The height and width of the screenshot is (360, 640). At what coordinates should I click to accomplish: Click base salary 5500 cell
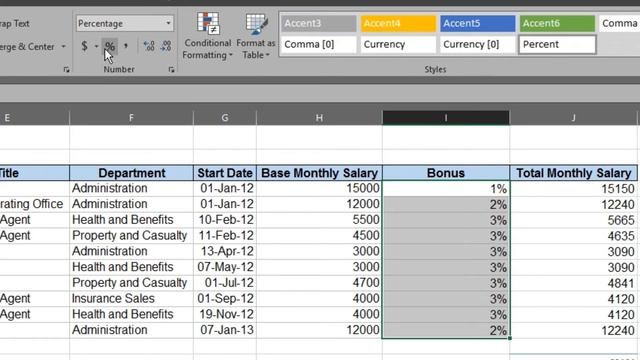pyautogui.click(x=319, y=220)
